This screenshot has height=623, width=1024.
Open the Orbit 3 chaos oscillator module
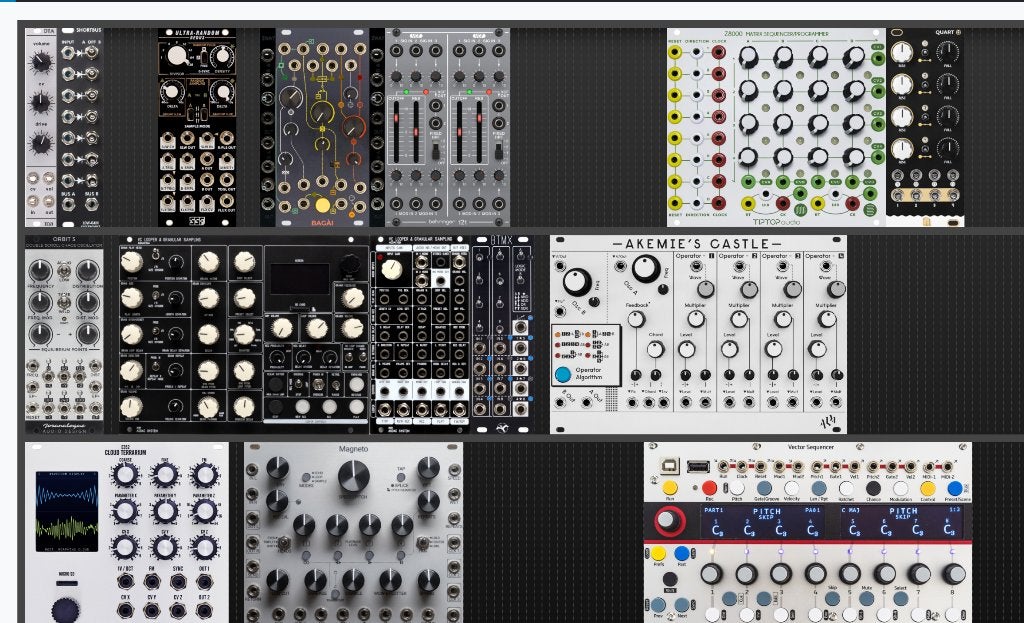point(64,334)
